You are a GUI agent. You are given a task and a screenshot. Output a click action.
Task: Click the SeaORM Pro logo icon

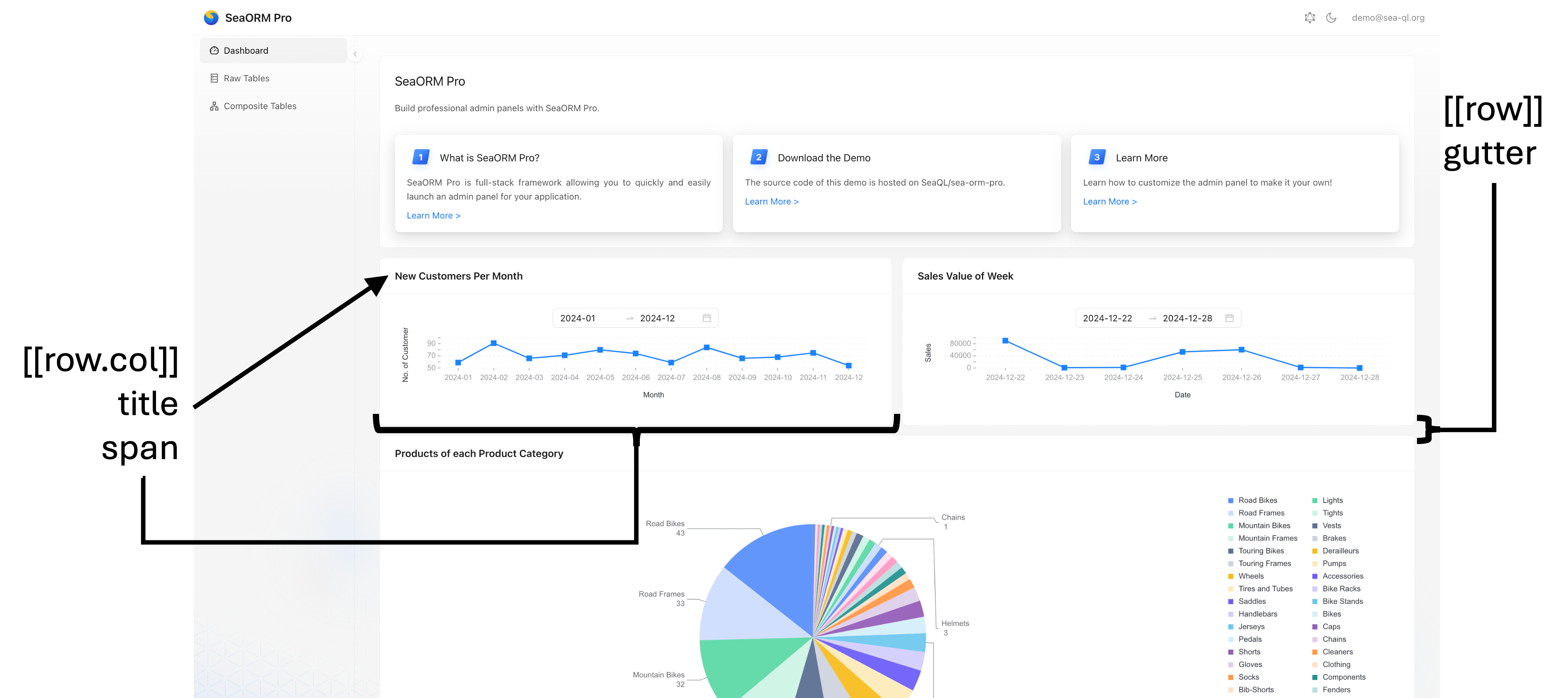(211, 18)
